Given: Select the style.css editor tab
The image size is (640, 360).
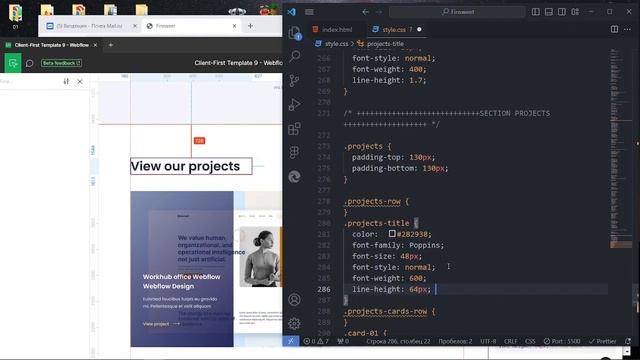Looking at the screenshot, I should click(393, 29).
